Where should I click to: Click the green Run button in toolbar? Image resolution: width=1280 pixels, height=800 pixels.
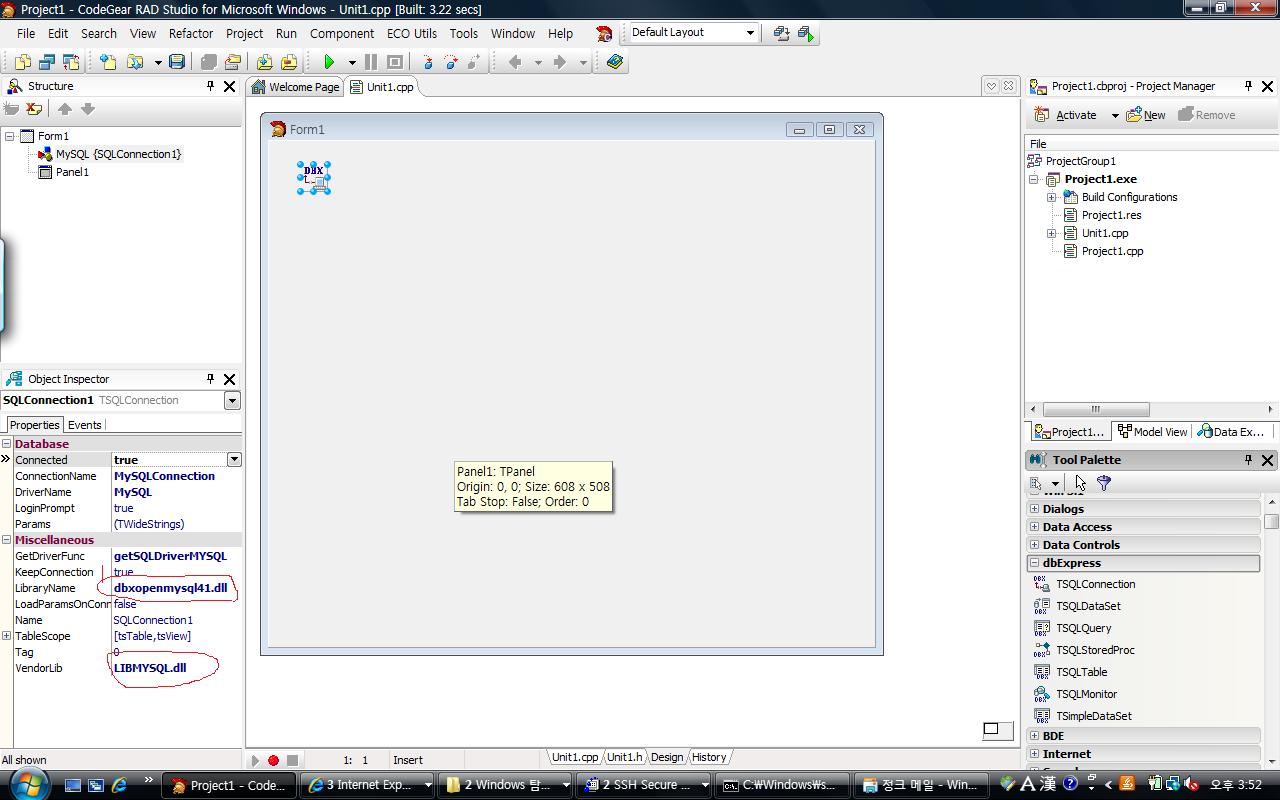[x=329, y=62]
